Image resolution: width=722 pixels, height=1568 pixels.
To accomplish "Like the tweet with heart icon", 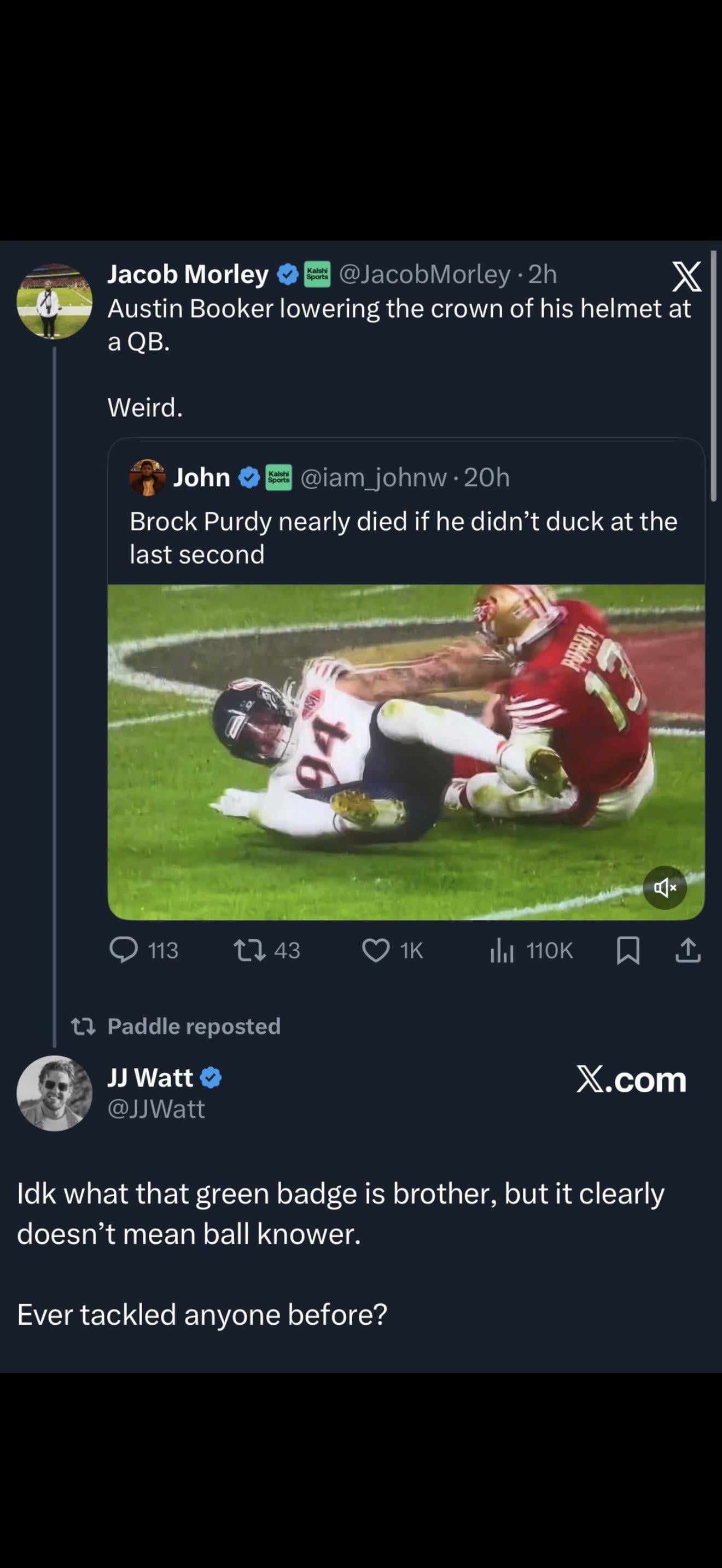I will (376, 950).
